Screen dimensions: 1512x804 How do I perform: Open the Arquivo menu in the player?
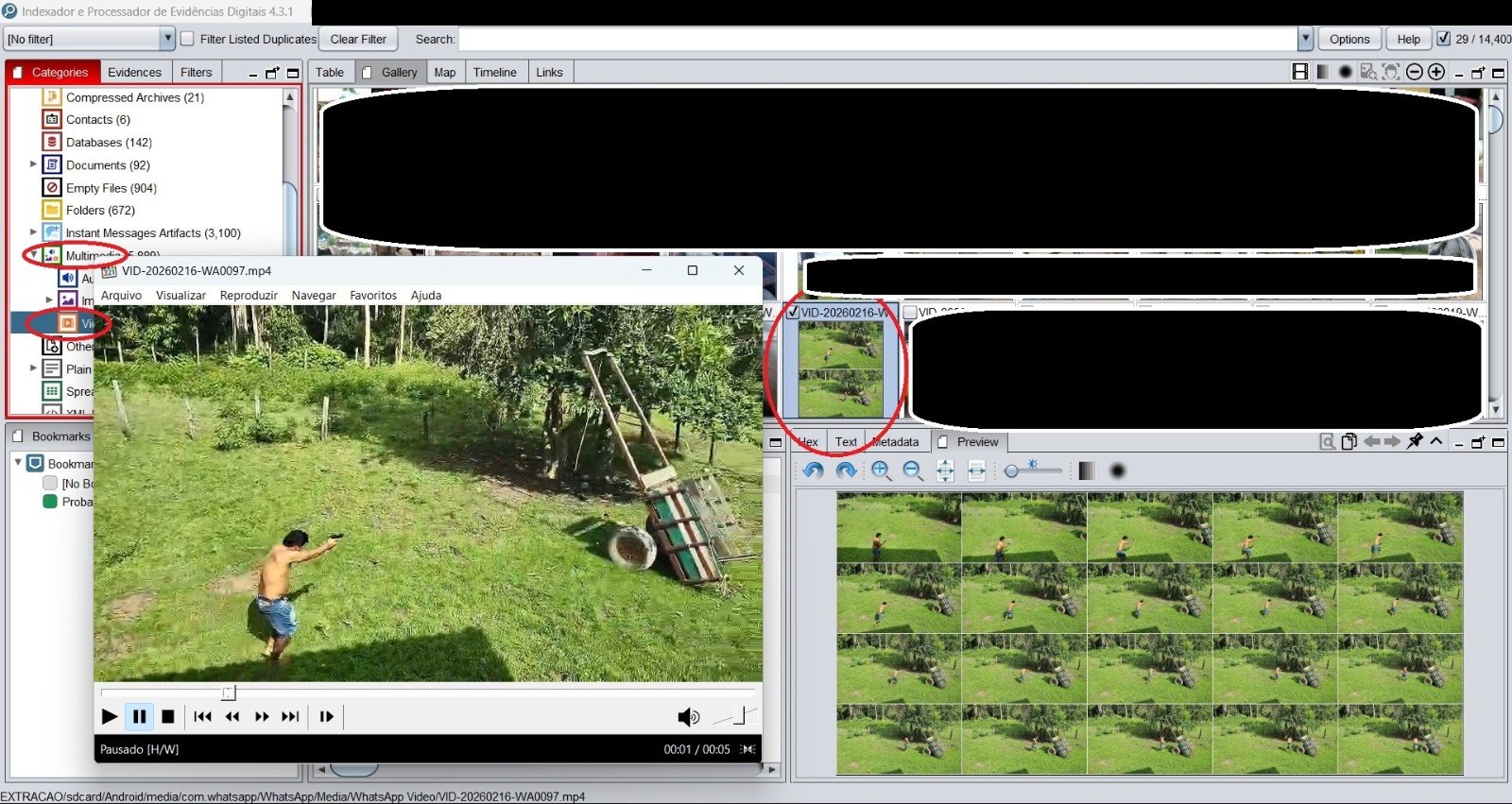coord(121,295)
